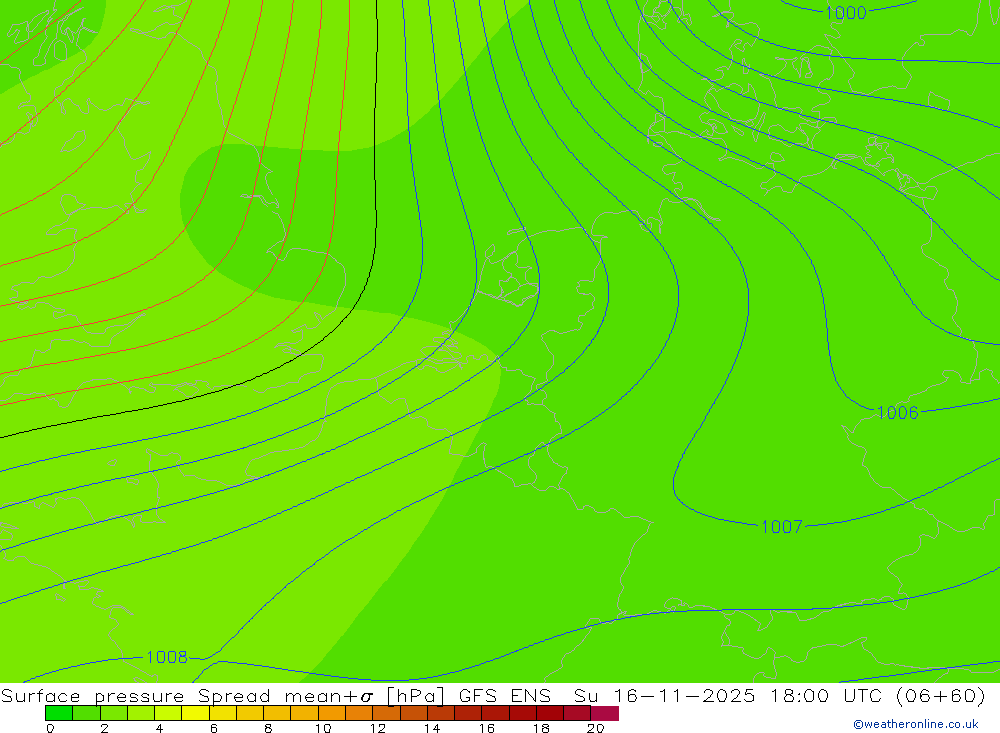This screenshot has width=1000, height=733.
Task: Click the legend value 12
Action: pos(378,728)
